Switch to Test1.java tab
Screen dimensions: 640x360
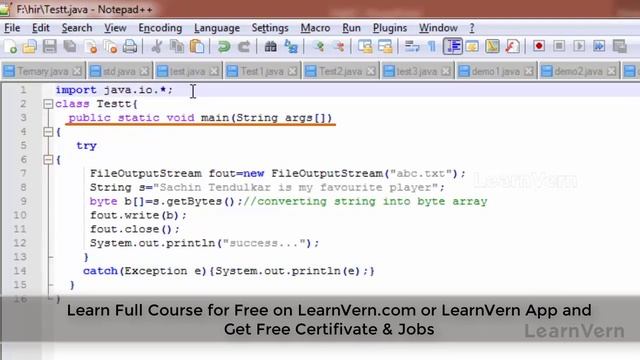(x=262, y=71)
